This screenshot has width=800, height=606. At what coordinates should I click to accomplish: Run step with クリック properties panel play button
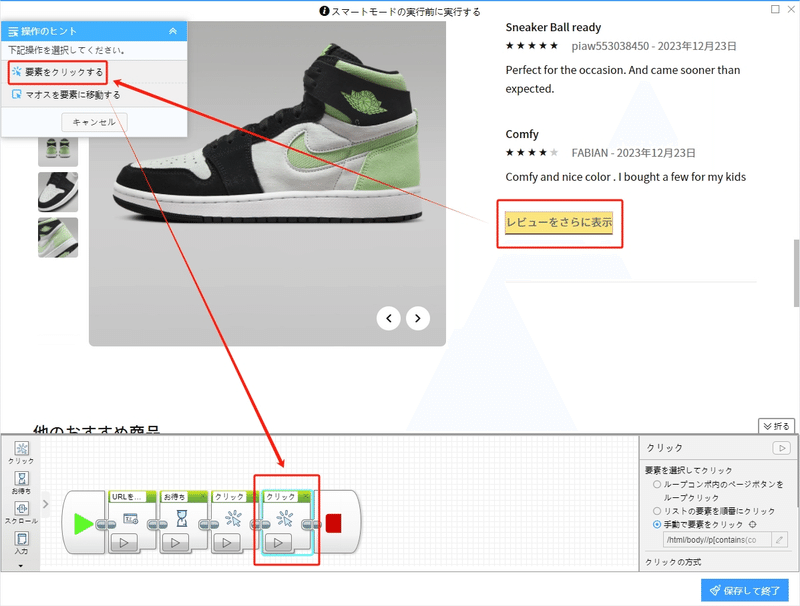[781, 448]
